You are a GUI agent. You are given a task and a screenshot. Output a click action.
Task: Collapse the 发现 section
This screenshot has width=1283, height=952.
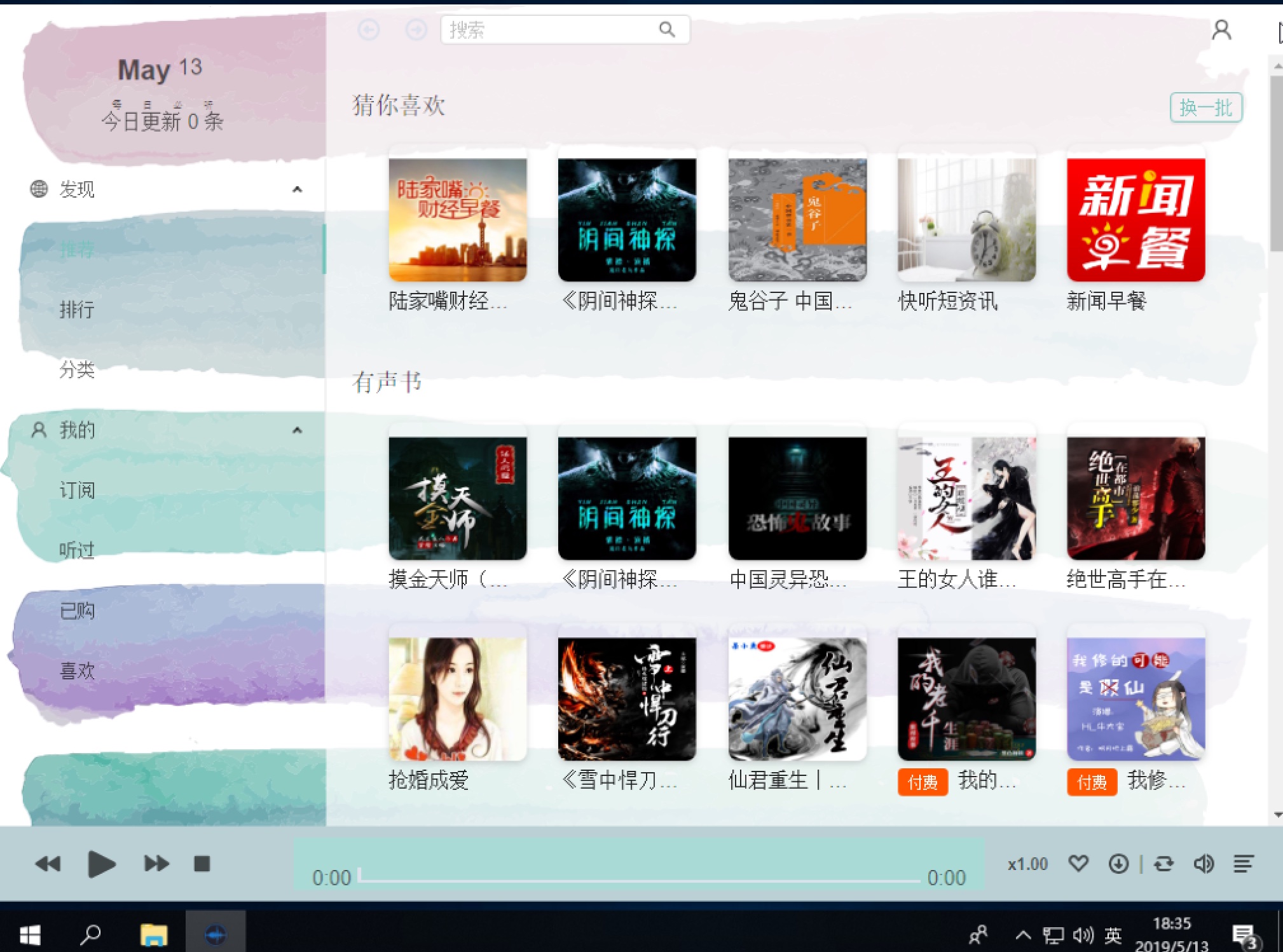tap(297, 189)
